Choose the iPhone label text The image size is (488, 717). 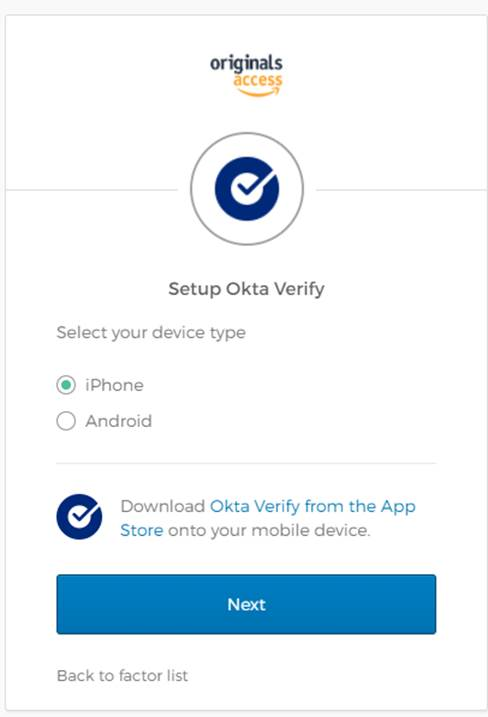click(x=114, y=385)
